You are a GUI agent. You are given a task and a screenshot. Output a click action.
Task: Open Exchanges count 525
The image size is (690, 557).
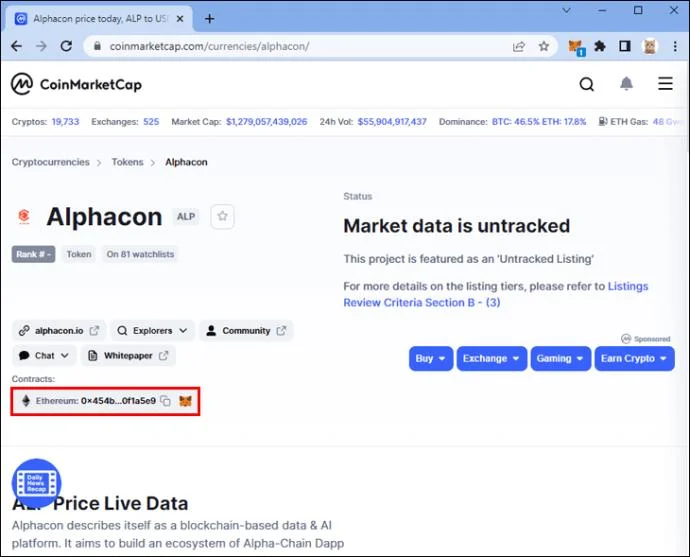click(x=151, y=122)
